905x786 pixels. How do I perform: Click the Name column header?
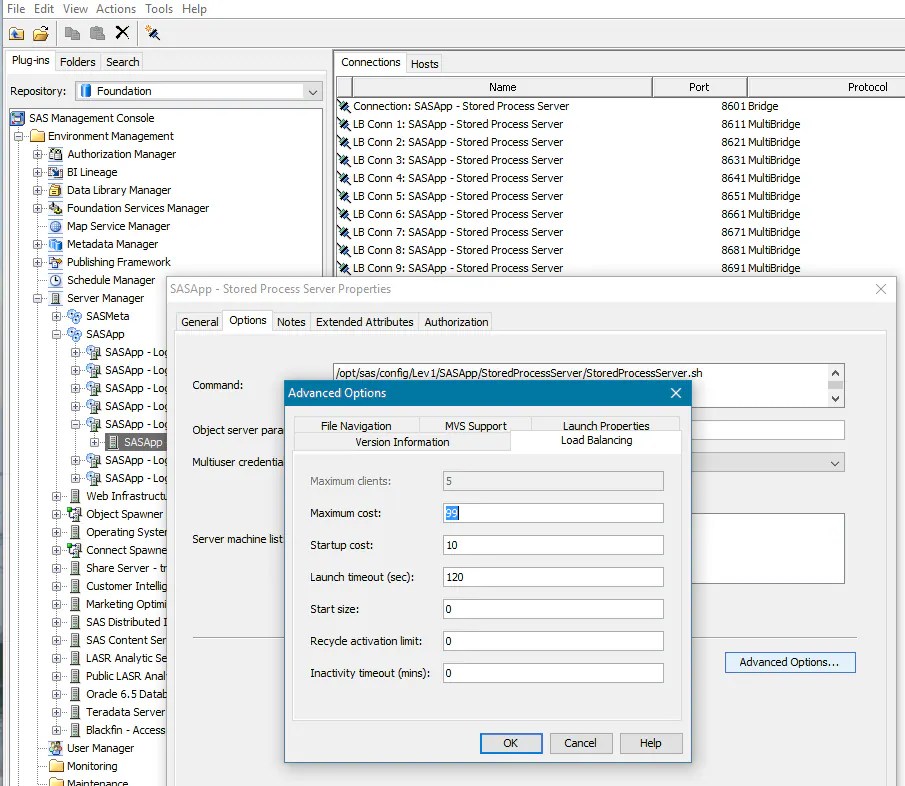click(x=502, y=87)
